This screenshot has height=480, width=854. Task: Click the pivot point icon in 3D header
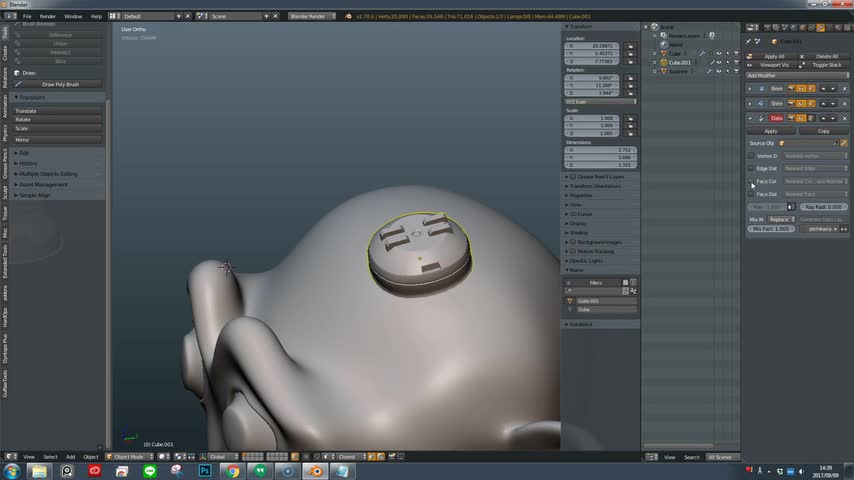pyautogui.click(x=178, y=457)
